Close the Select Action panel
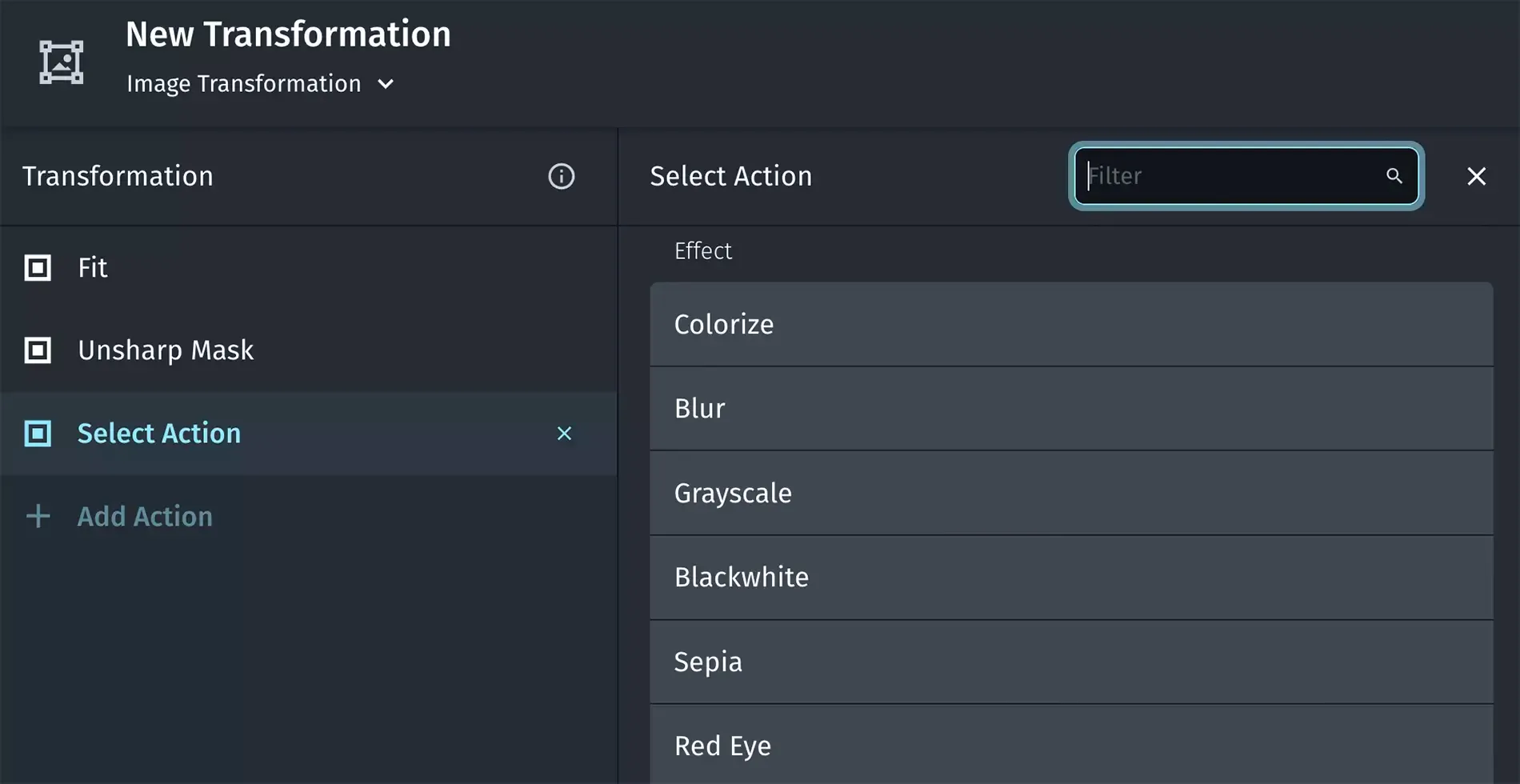Screen dimensions: 1520x784 click(1476, 176)
